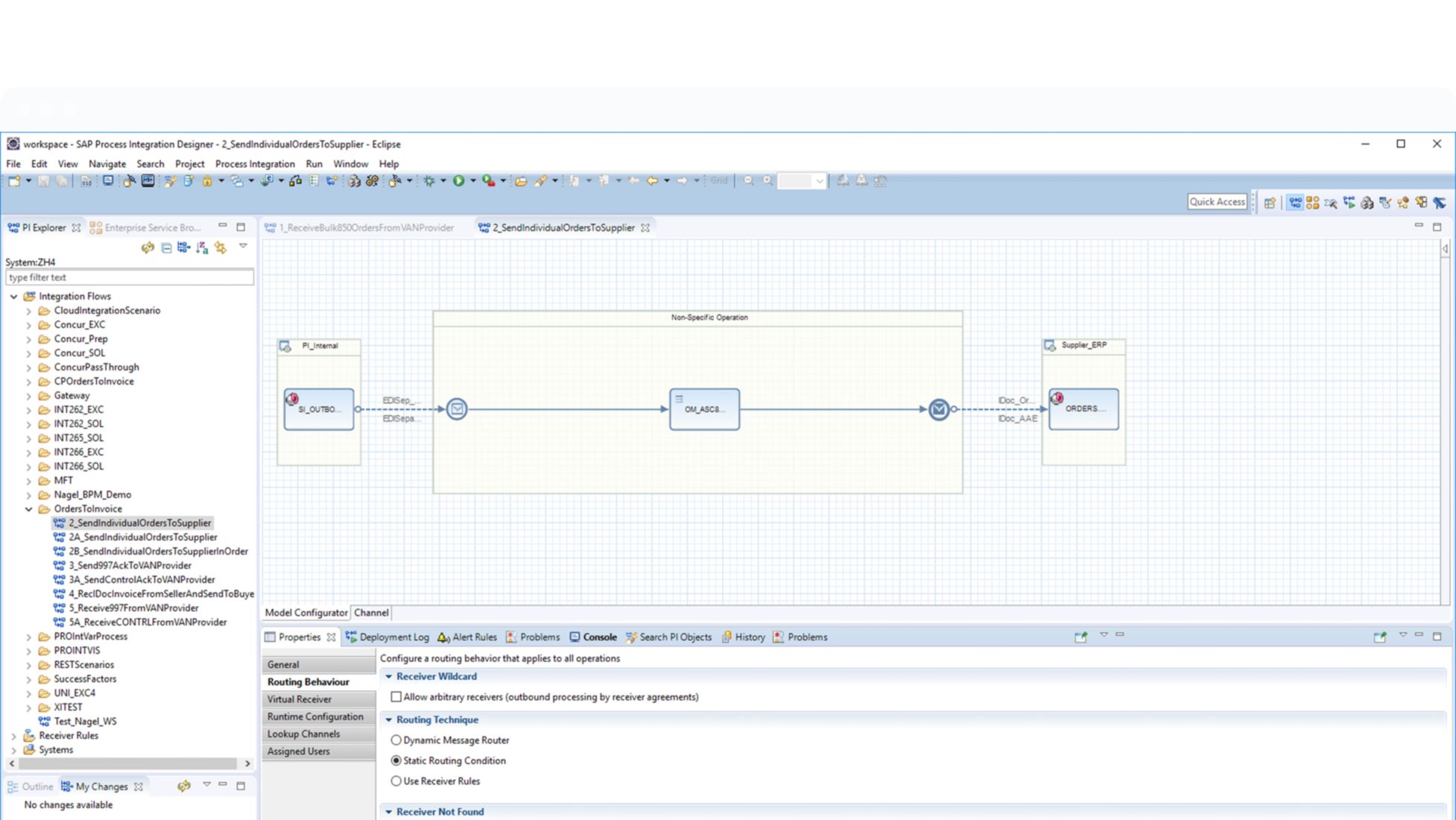This screenshot has width=1456, height=820.
Task: Choose Use Receiver Rules radio option
Action: [x=396, y=781]
